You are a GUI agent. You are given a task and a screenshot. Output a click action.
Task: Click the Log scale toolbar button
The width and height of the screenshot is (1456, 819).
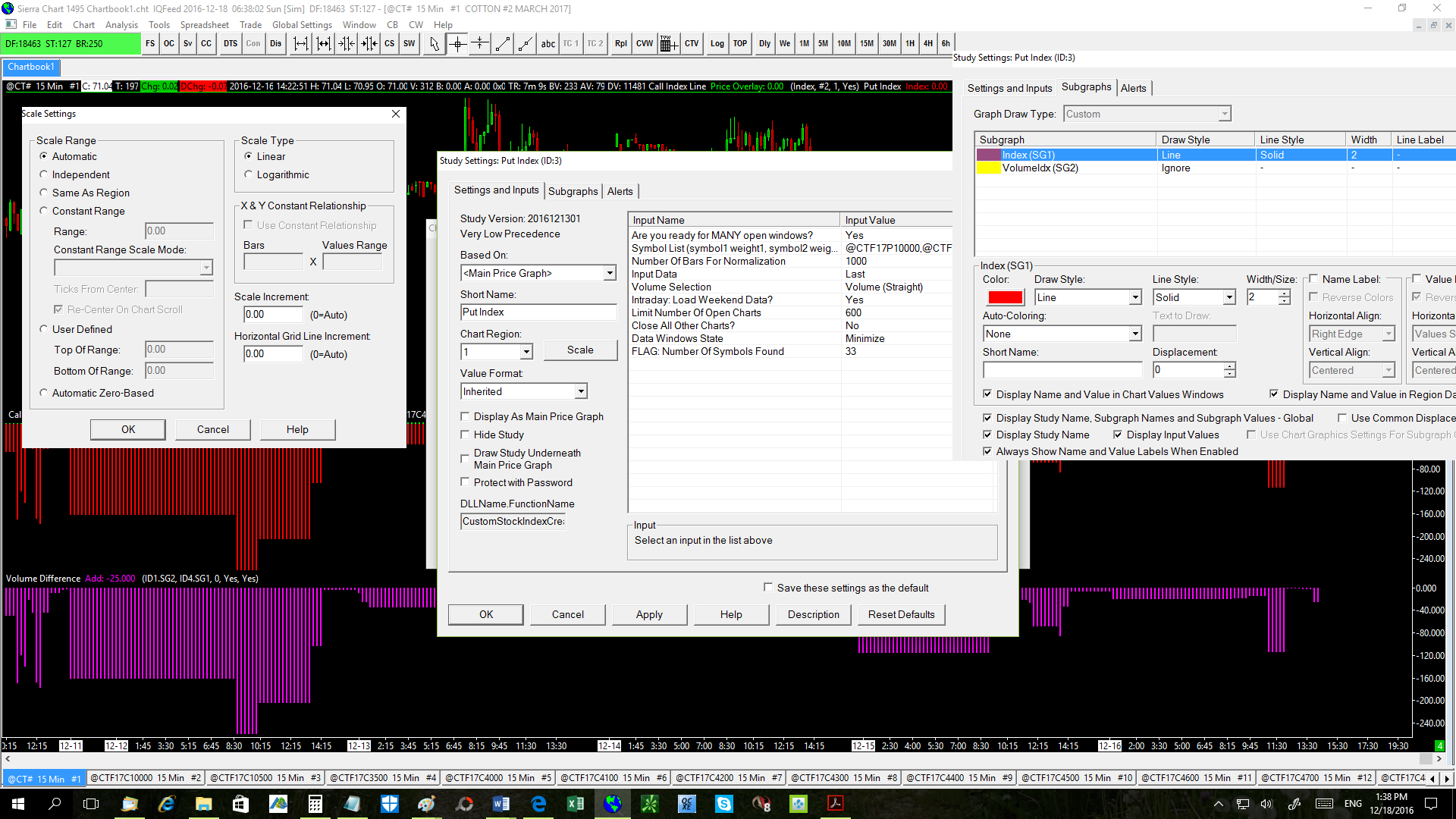717,44
